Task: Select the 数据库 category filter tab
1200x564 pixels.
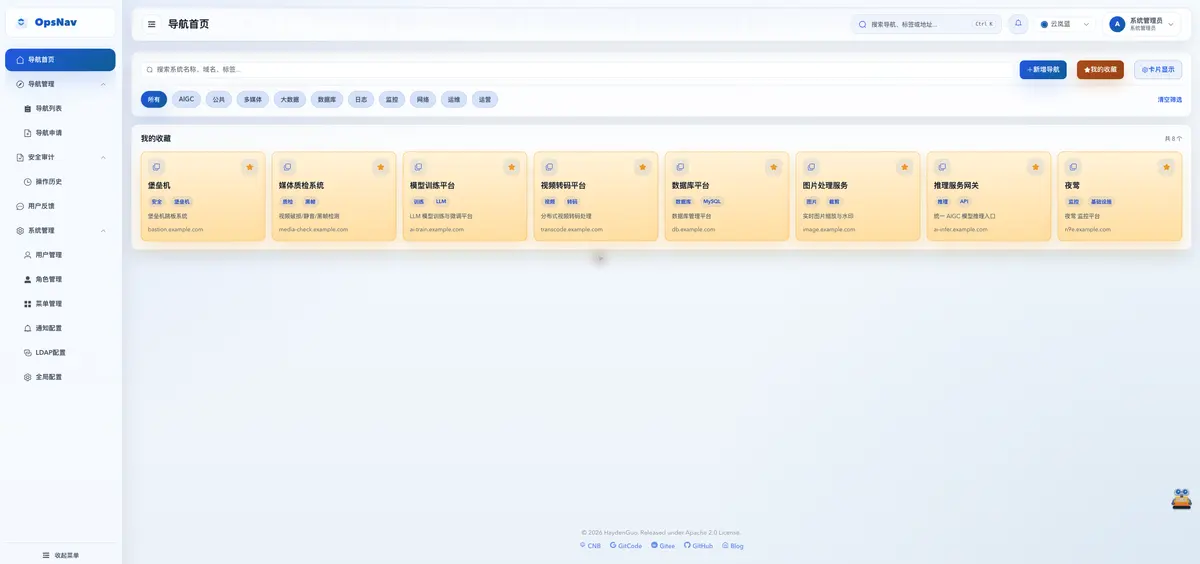Action: click(x=326, y=100)
